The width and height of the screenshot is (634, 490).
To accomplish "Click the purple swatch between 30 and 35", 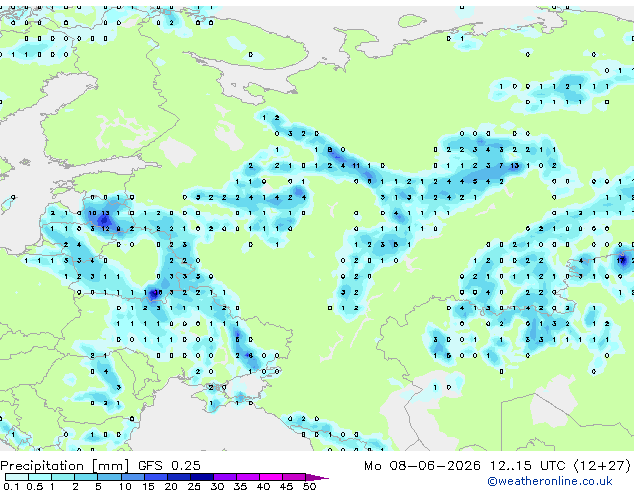I will [225, 477].
